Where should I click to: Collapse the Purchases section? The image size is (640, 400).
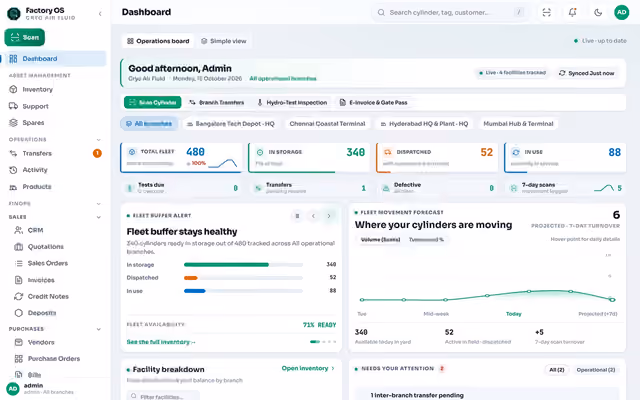(x=98, y=329)
